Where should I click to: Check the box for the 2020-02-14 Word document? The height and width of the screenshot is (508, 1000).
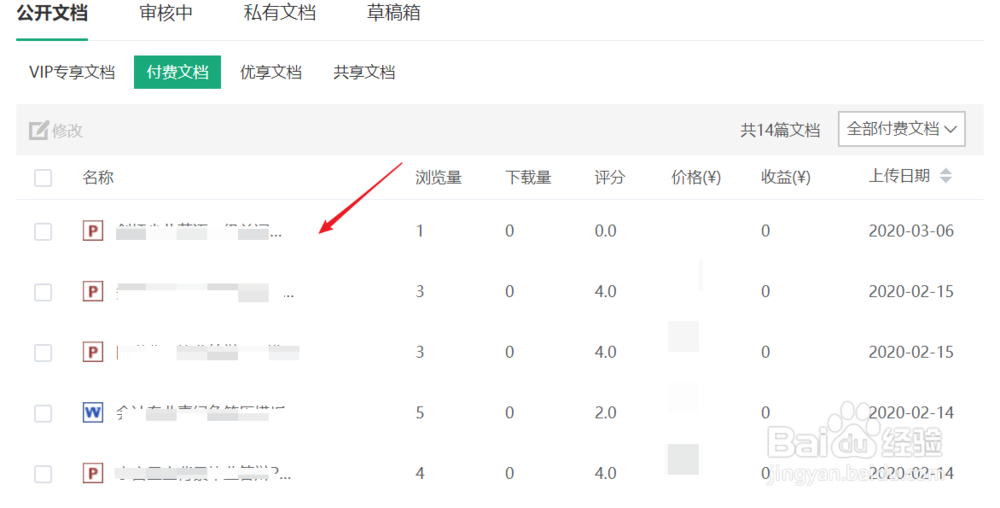(x=43, y=413)
